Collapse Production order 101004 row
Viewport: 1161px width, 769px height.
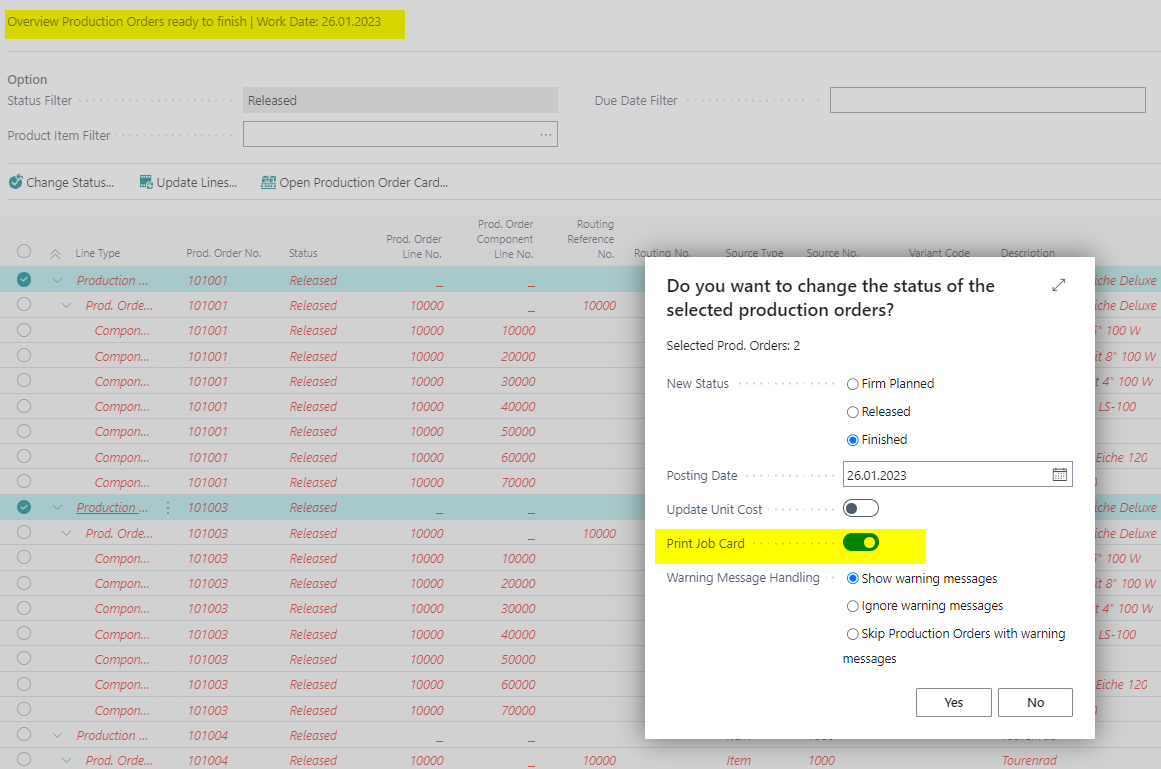(57, 736)
